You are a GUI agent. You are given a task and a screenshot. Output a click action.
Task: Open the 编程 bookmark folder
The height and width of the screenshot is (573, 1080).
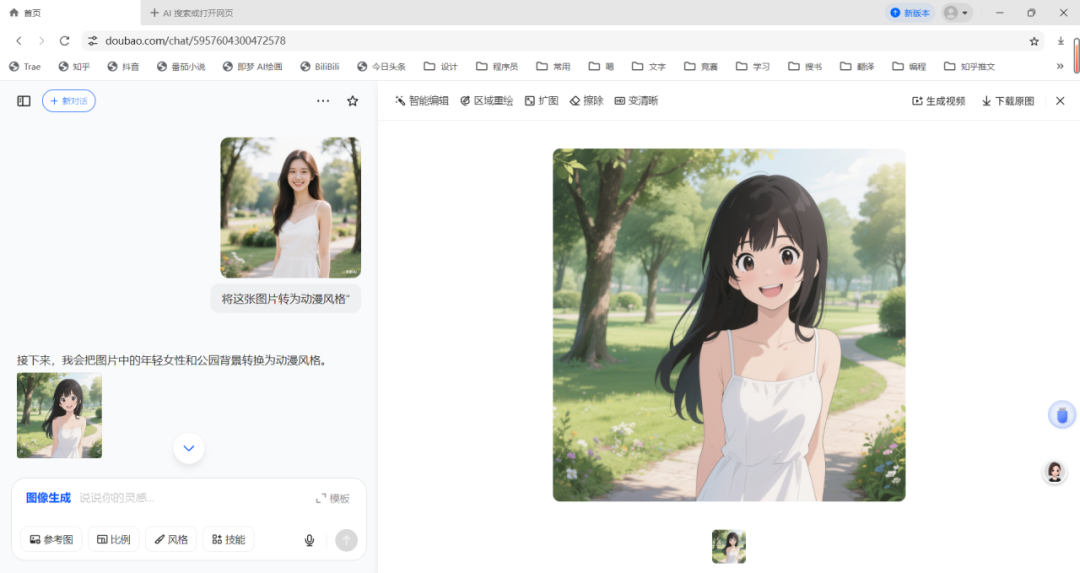click(x=909, y=66)
